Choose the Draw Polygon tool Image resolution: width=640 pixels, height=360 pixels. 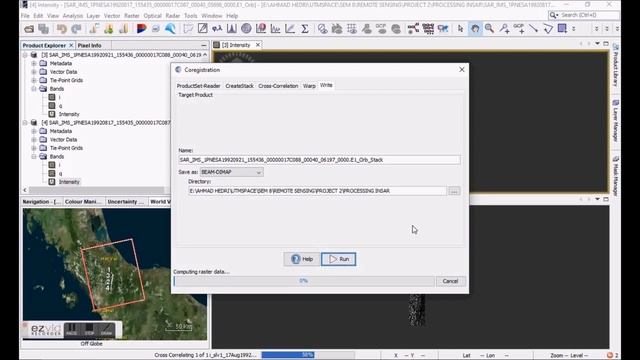point(548,29)
